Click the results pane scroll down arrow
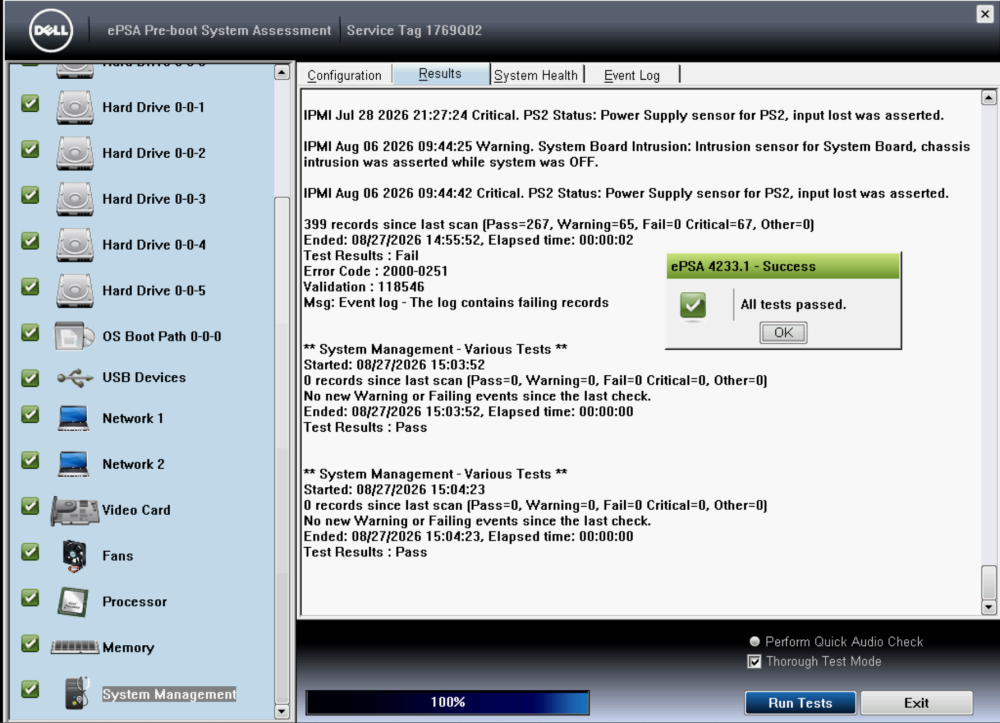Image resolution: width=1000 pixels, height=723 pixels. point(989,607)
